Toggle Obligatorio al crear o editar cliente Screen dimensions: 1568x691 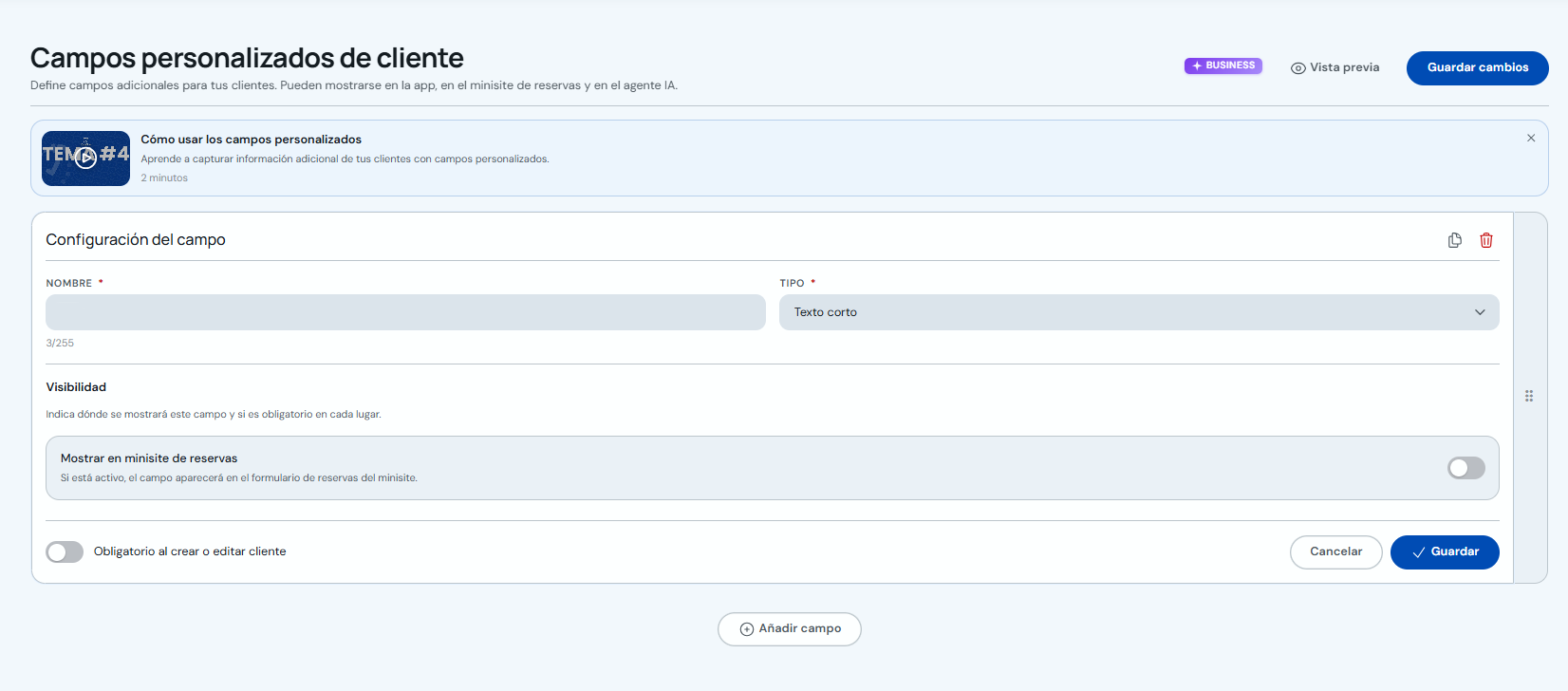pyautogui.click(x=65, y=552)
